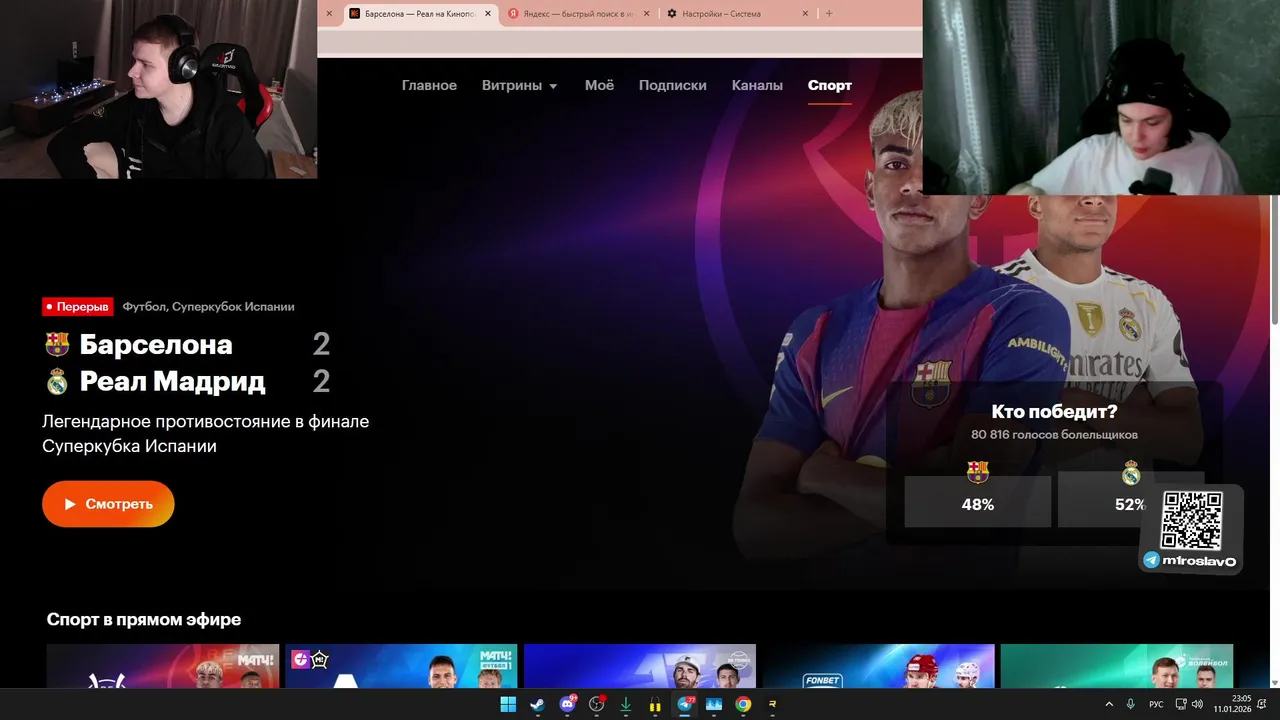Switch the РУС input language

[1156, 704]
